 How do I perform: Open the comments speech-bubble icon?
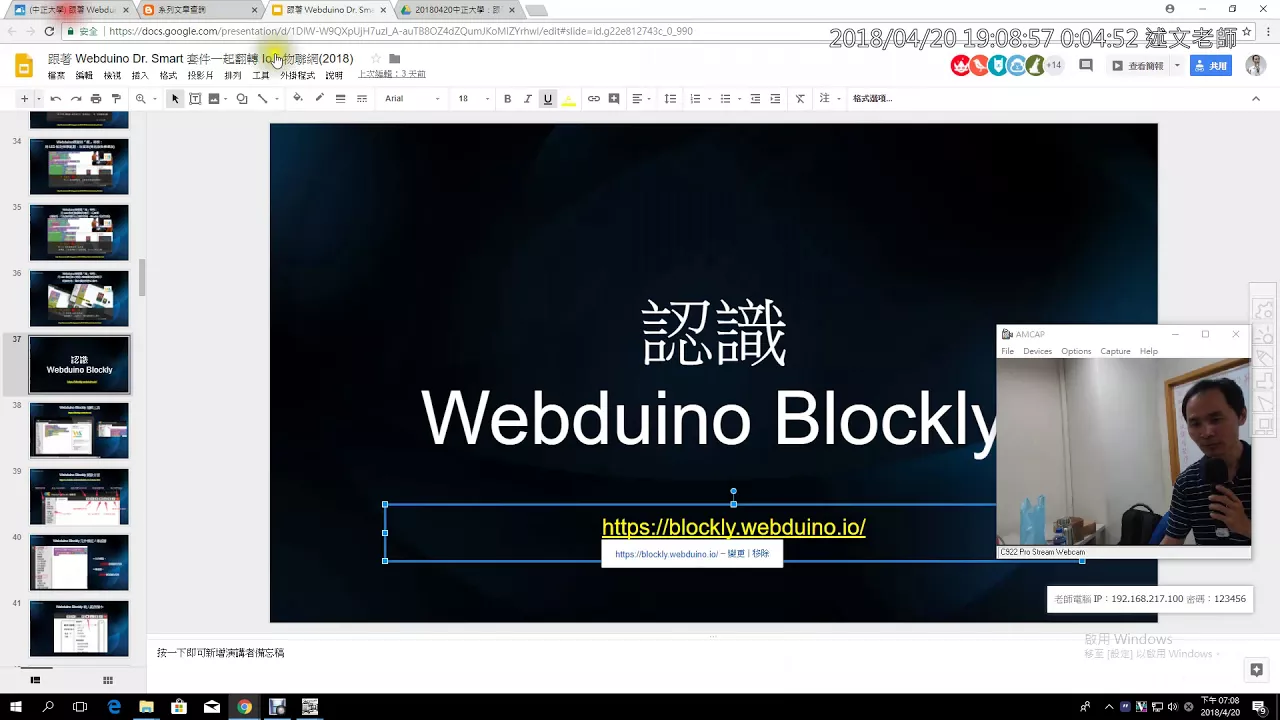click(x=1086, y=66)
